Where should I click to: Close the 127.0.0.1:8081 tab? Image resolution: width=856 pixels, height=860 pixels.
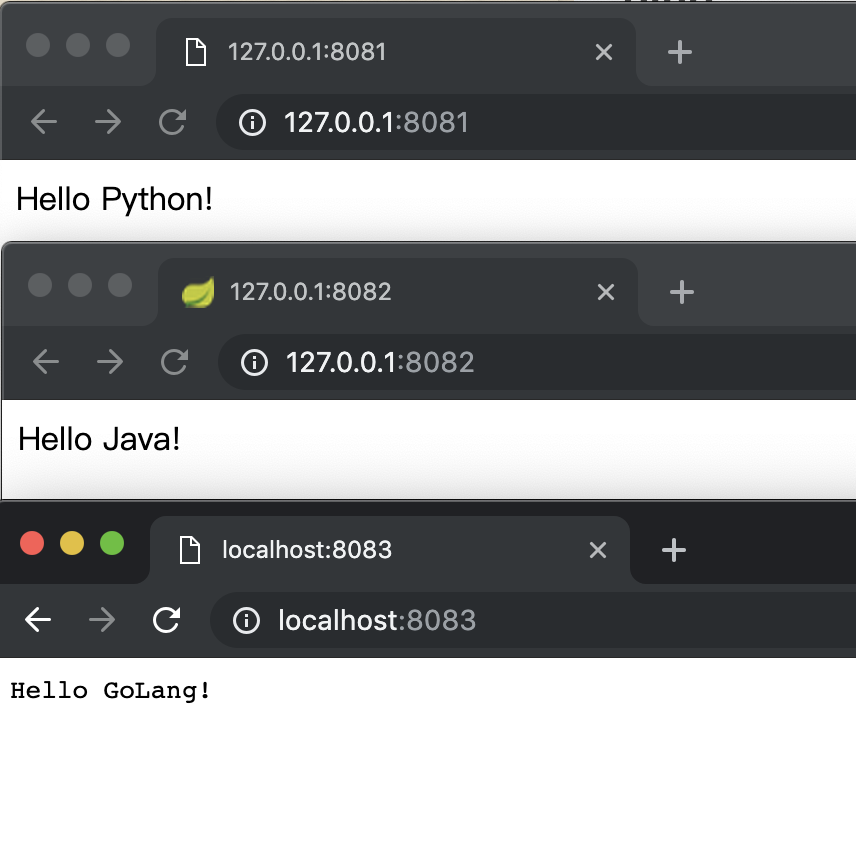click(x=604, y=52)
